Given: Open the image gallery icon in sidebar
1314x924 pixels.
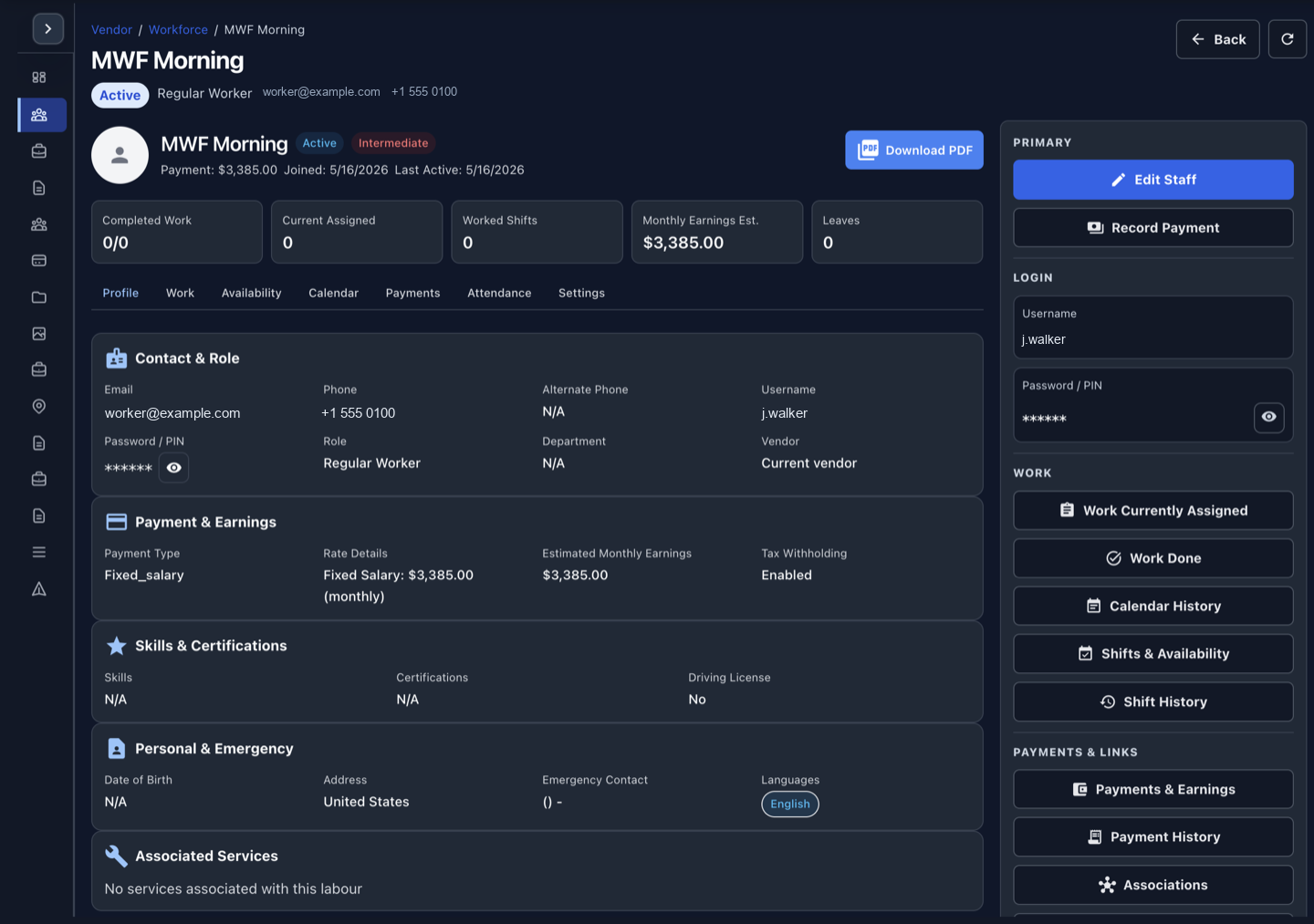Looking at the screenshot, I should tap(39, 334).
